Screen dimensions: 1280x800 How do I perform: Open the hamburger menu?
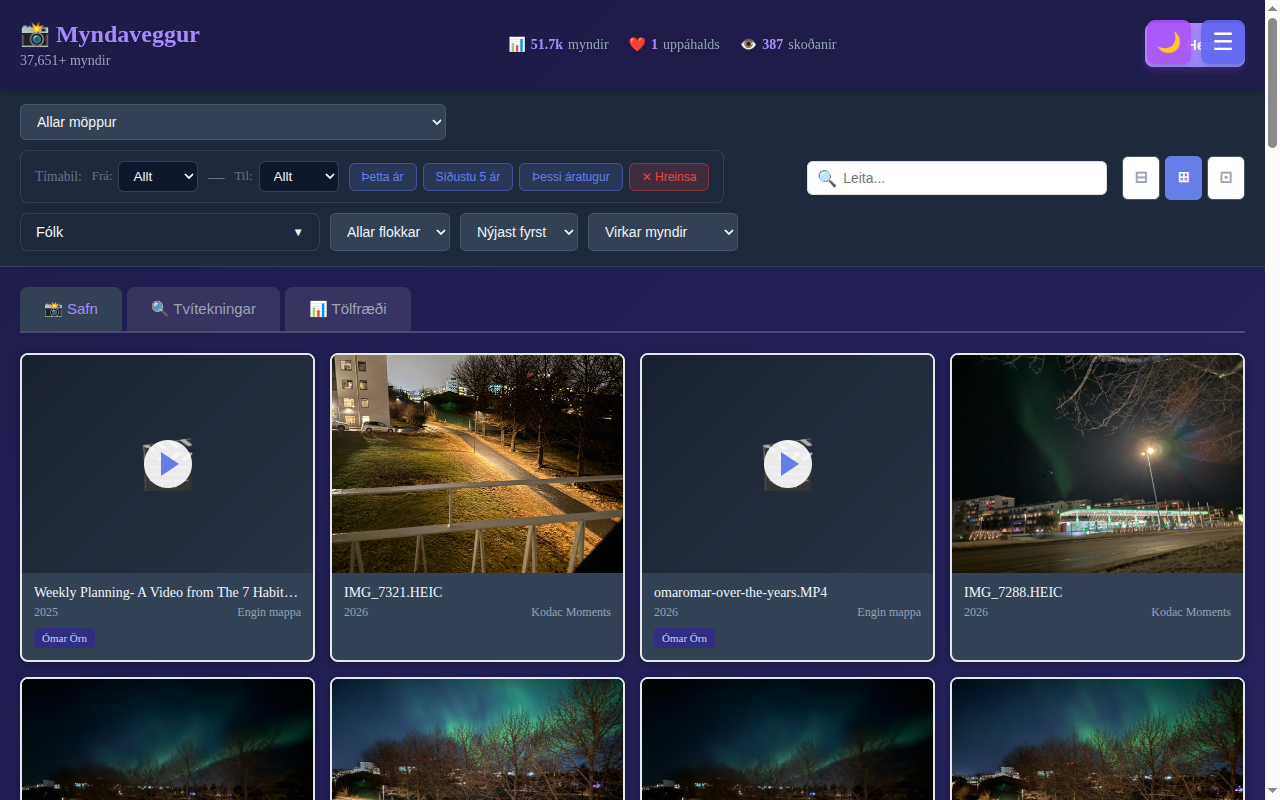pyautogui.click(x=1222, y=43)
